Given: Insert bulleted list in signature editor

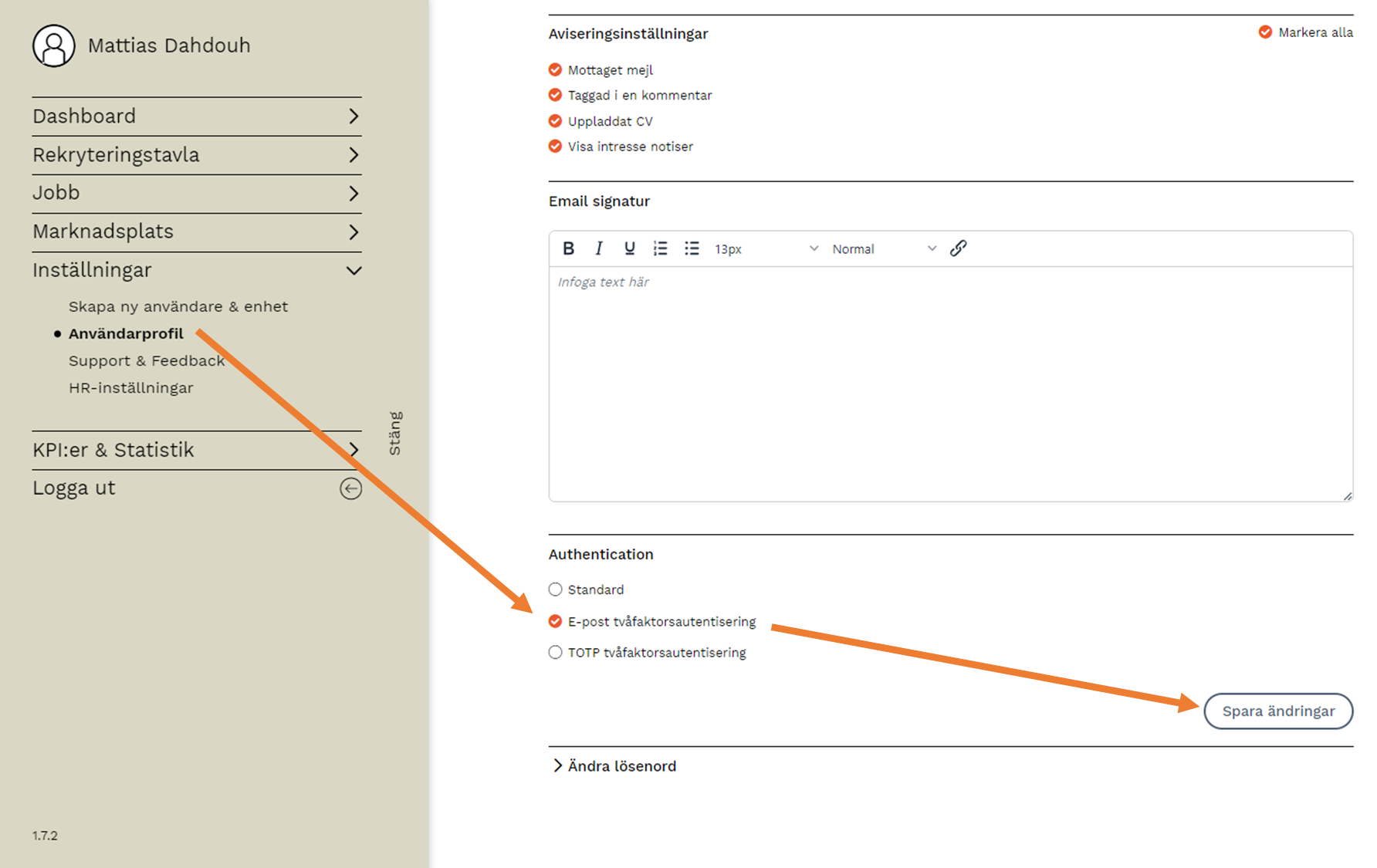Looking at the screenshot, I should click(x=692, y=248).
